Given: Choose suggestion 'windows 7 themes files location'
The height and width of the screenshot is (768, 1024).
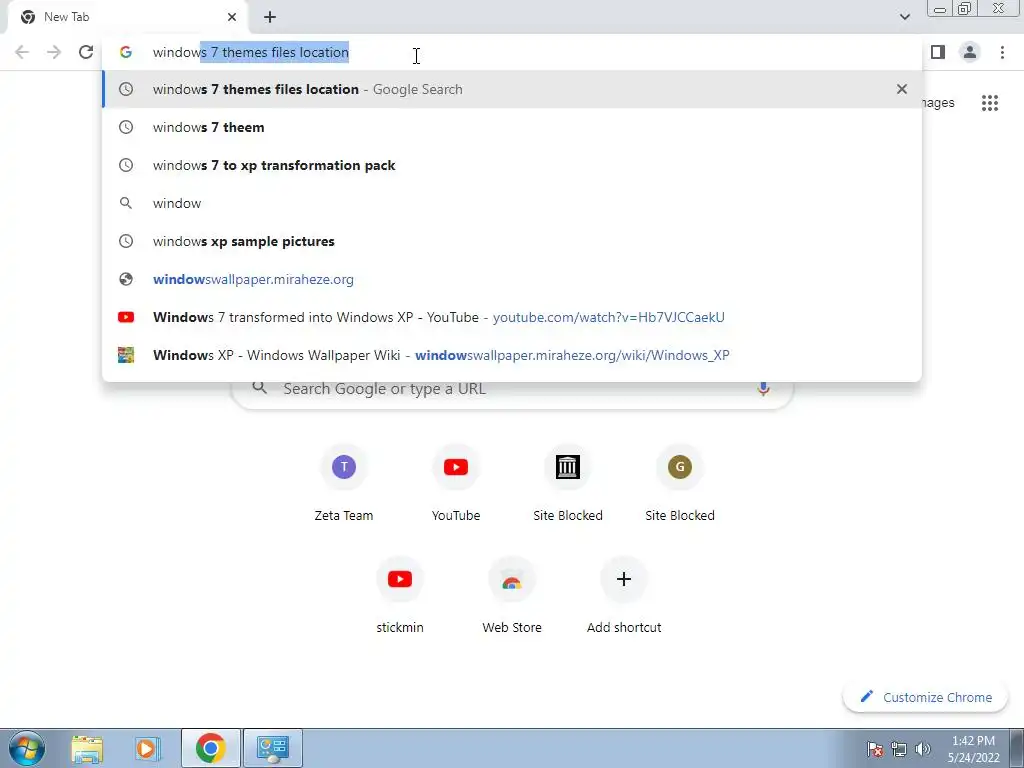Looking at the screenshot, I should tap(512, 89).
